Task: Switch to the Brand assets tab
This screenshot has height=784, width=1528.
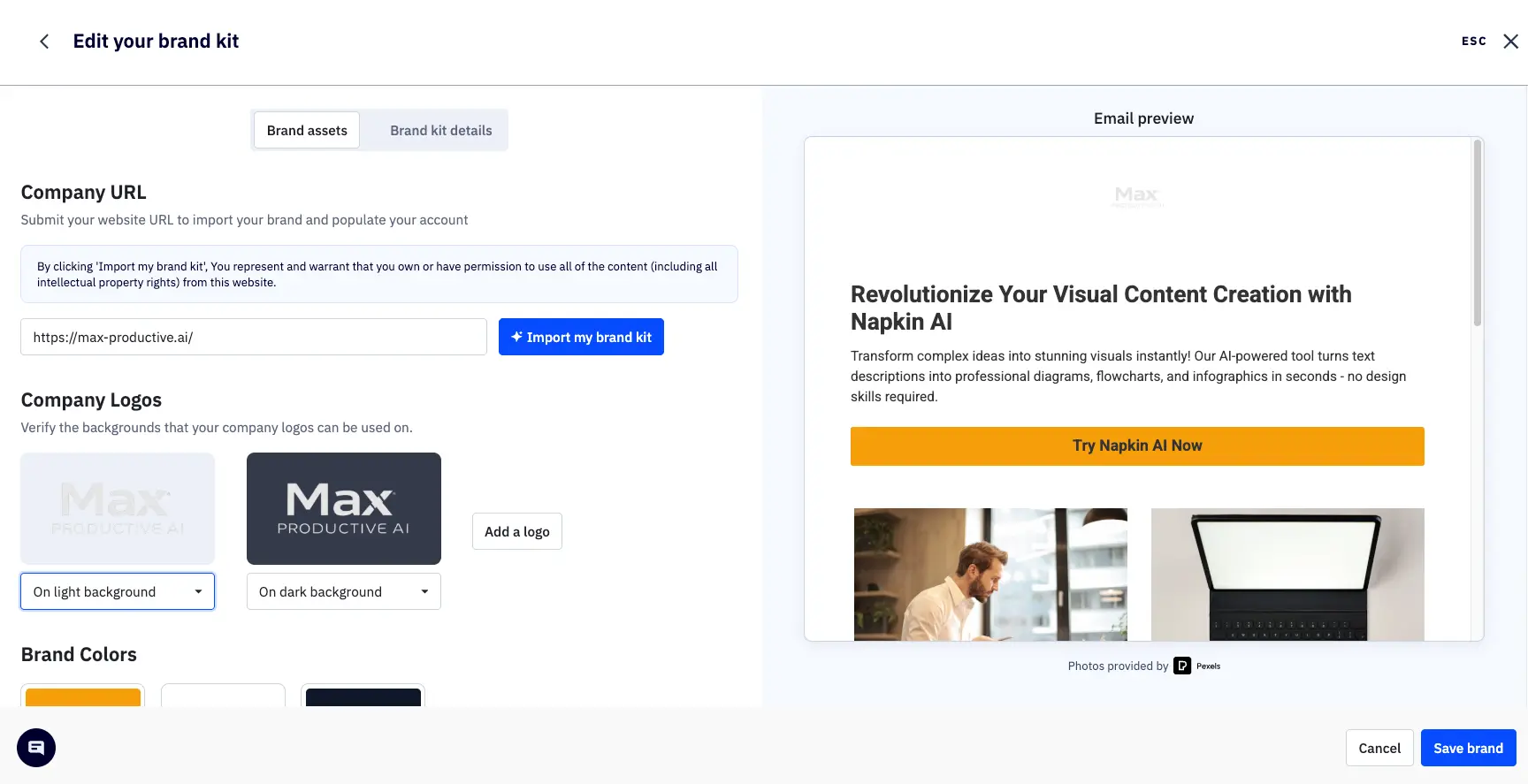Action: (x=307, y=130)
